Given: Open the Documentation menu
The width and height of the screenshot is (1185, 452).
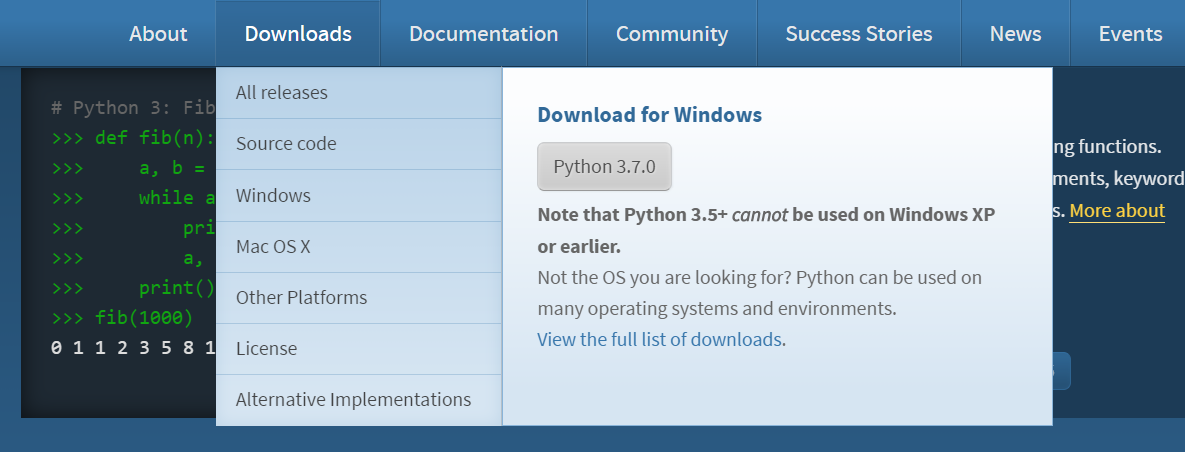Looking at the screenshot, I should pos(484,33).
